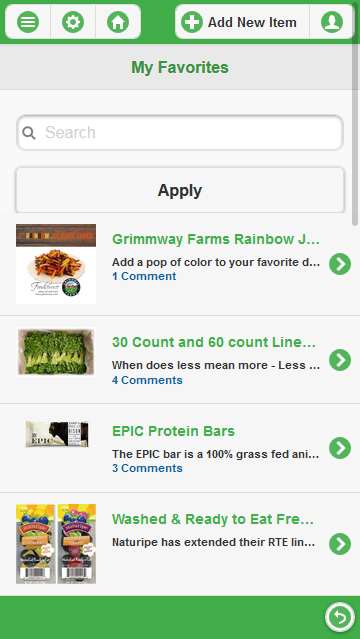Image resolution: width=360 pixels, height=639 pixels.
Task: Open the user profile icon
Action: tap(332, 22)
